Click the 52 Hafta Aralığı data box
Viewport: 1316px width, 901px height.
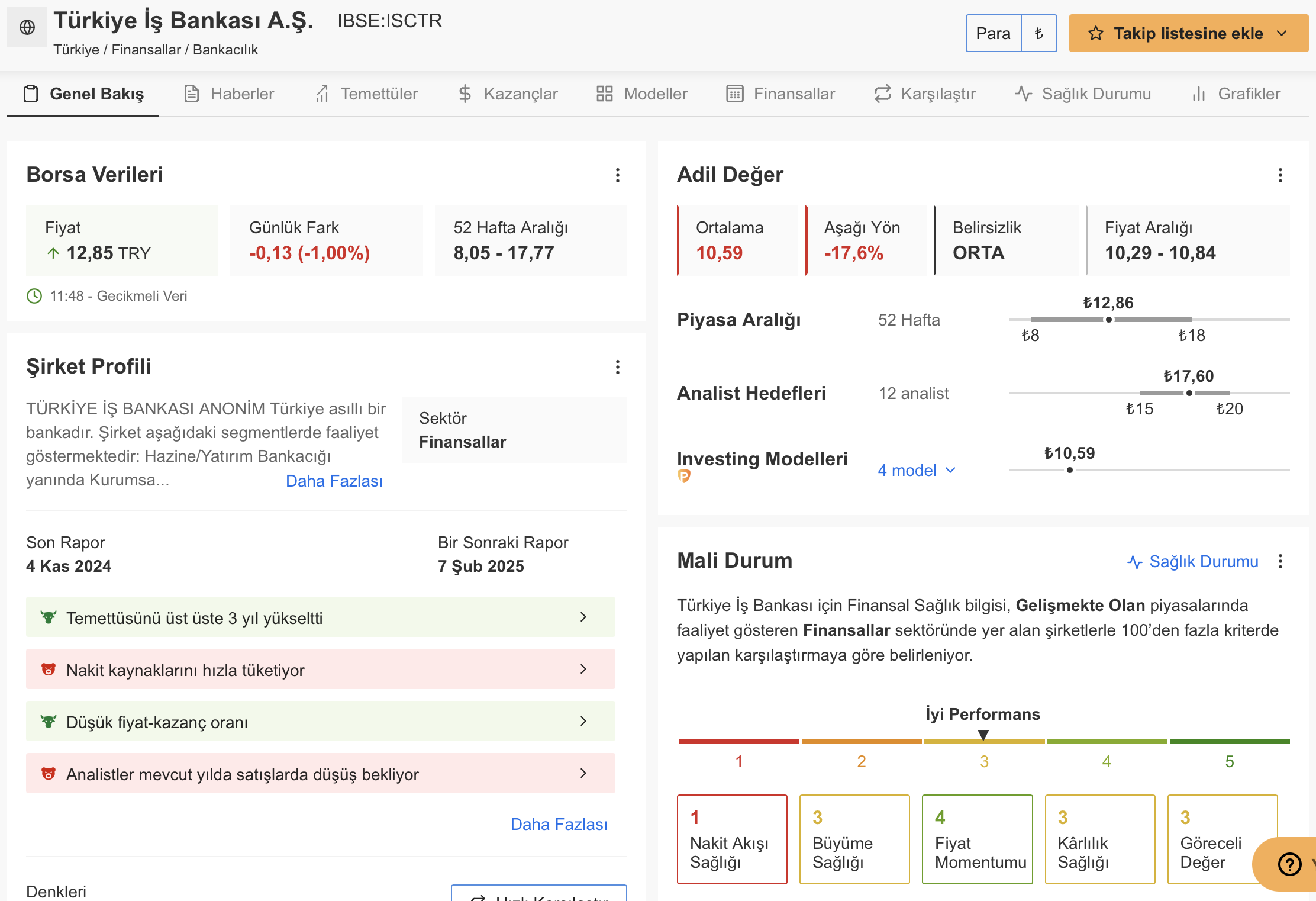coord(531,240)
